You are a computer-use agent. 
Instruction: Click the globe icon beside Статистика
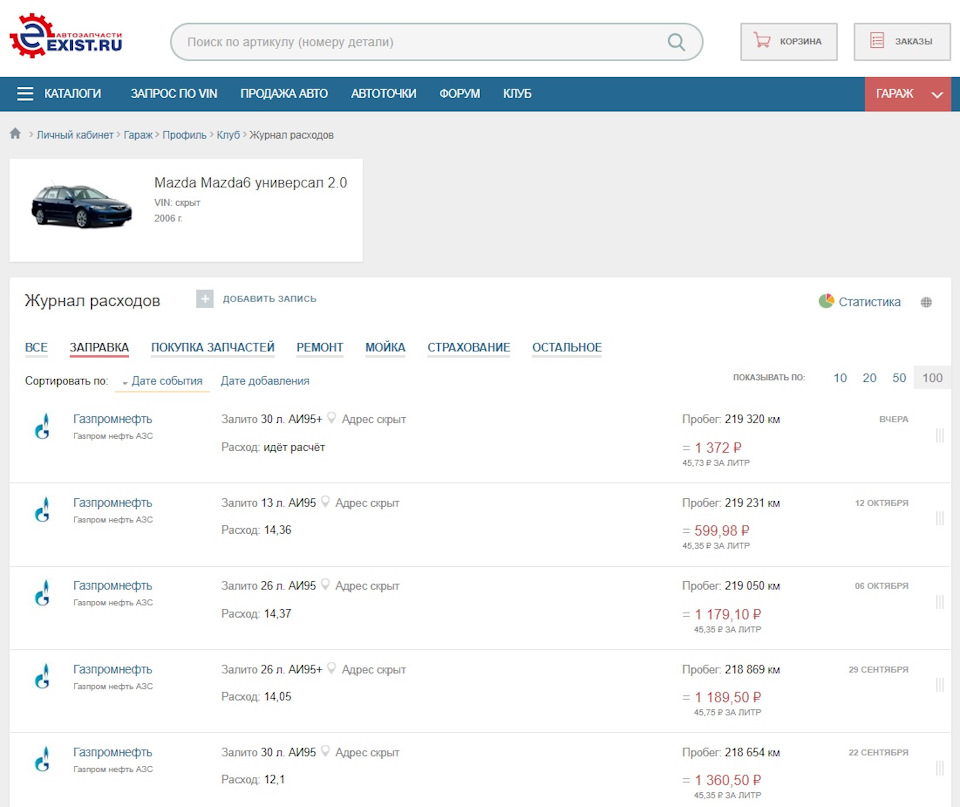point(926,302)
